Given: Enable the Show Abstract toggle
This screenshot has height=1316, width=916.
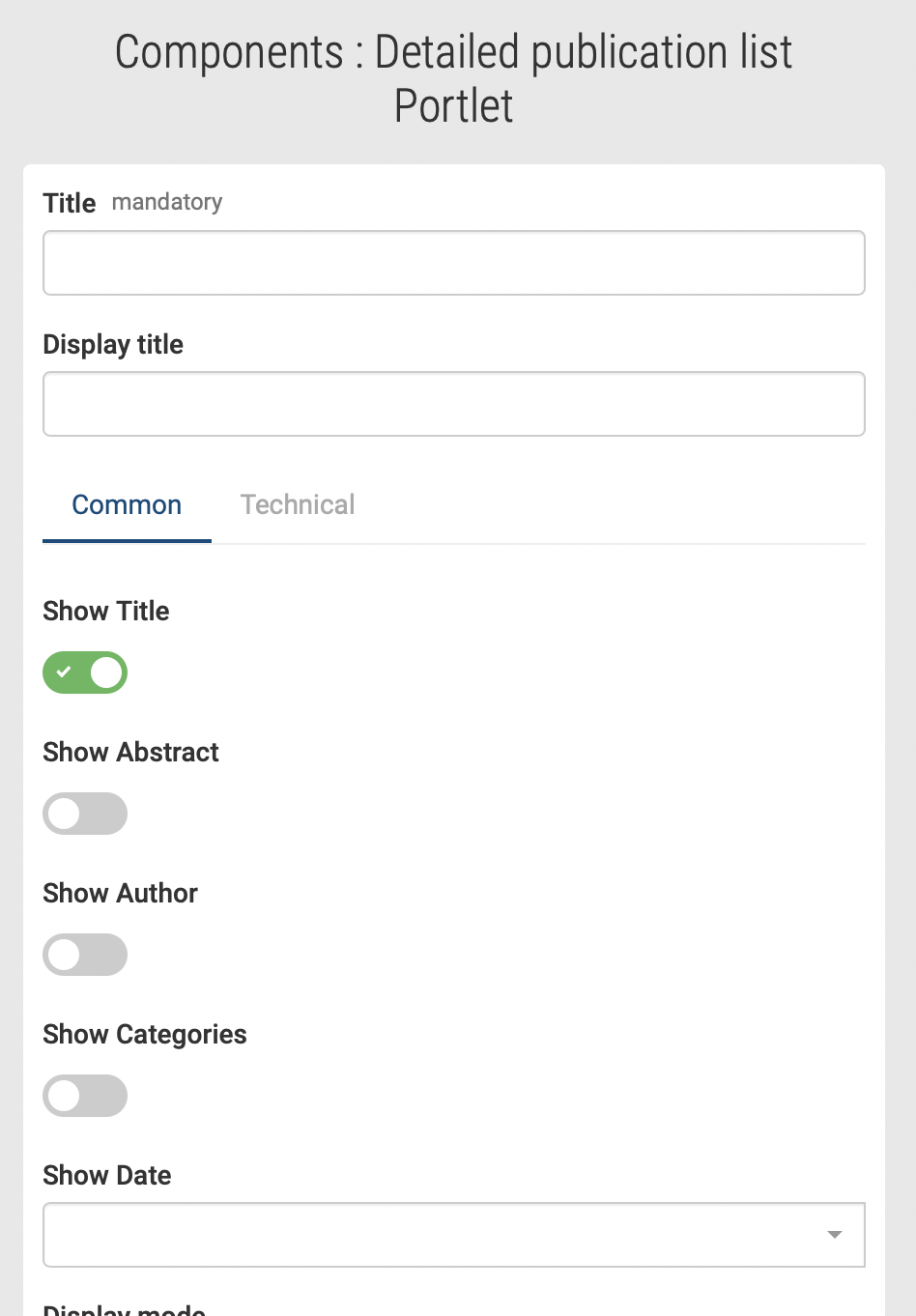Looking at the screenshot, I should (x=85, y=814).
